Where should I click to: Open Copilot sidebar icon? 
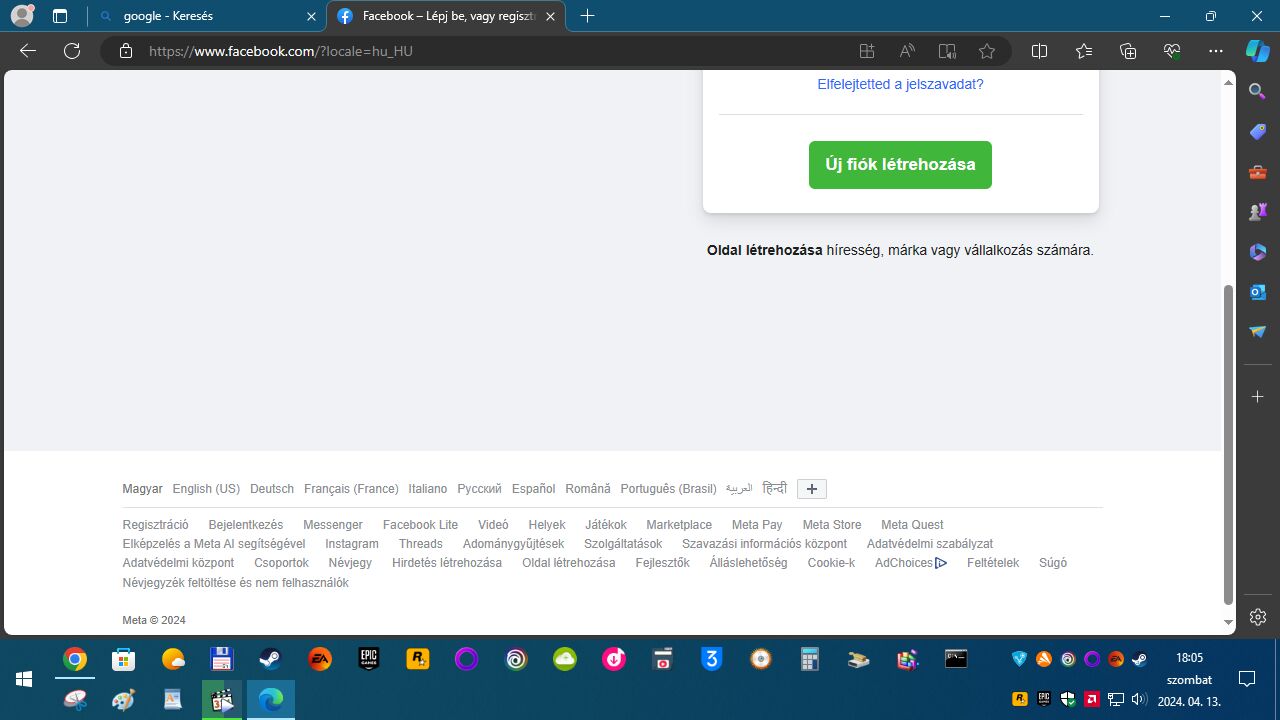[1258, 51]
